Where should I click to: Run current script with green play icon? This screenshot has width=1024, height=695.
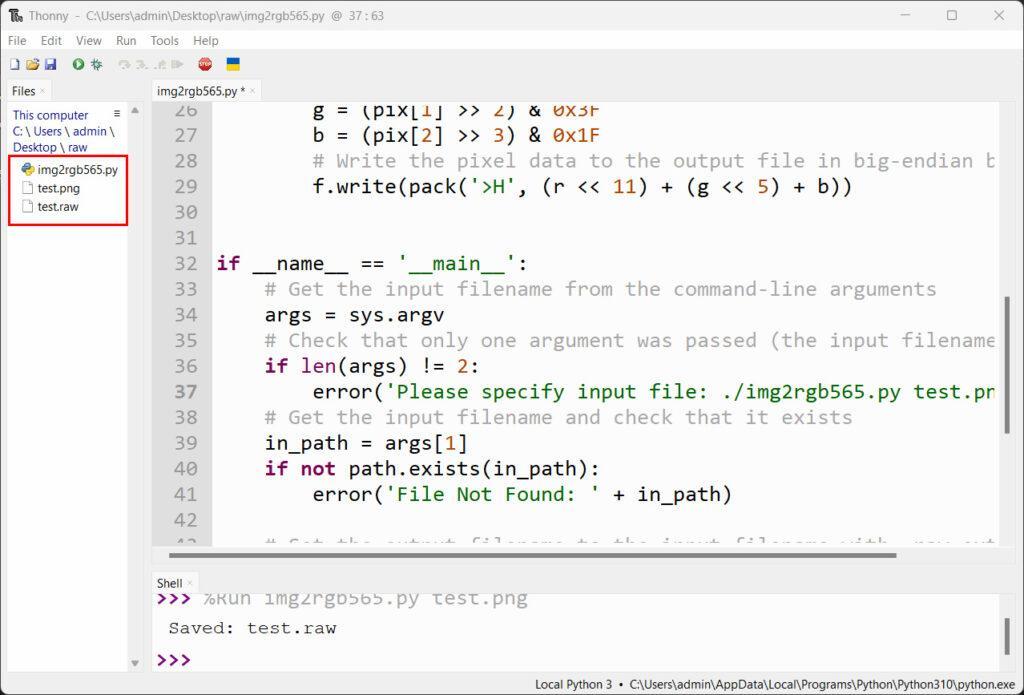tap(78, 64)
